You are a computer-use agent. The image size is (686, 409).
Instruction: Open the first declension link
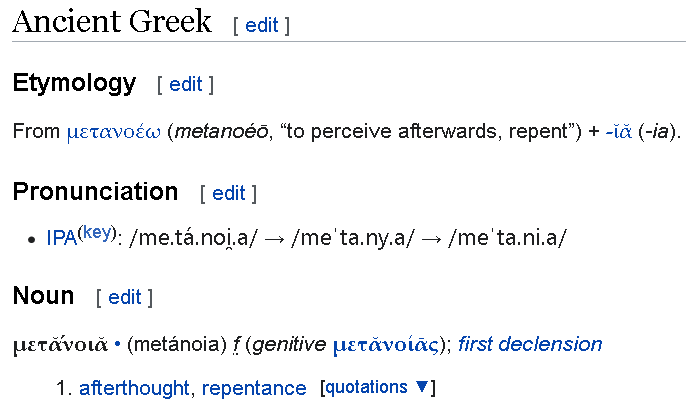tap(530, 345)
